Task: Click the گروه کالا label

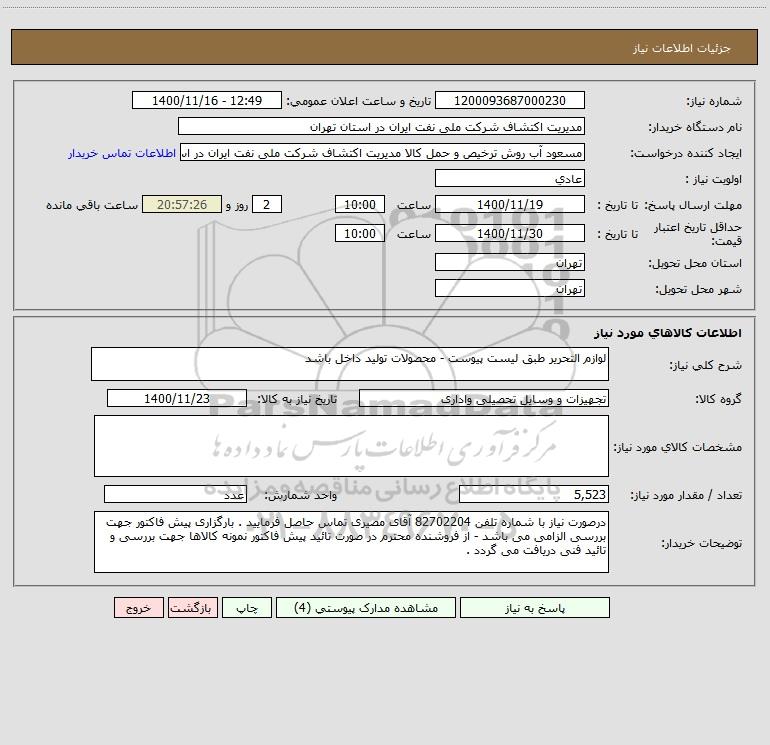Action: coord(718,399)
